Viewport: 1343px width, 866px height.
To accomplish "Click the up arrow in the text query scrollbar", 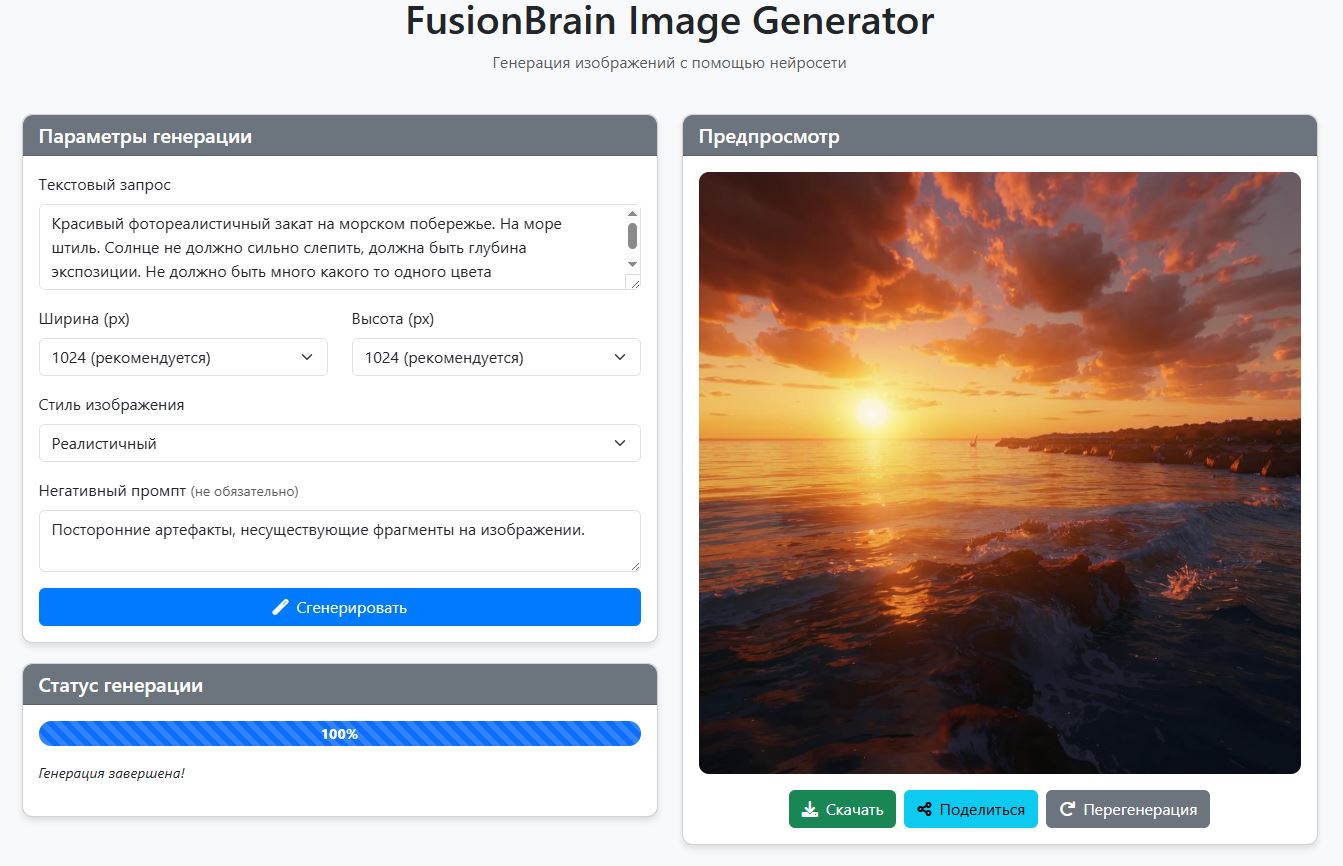I will [632, 213].
